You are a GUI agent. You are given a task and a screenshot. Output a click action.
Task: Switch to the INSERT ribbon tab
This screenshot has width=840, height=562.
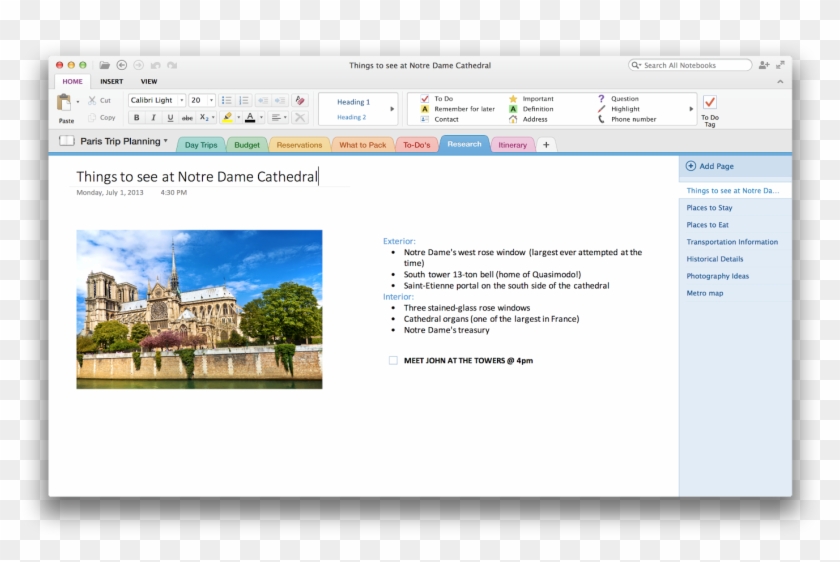pyautogui.click(x=111, y=81)
